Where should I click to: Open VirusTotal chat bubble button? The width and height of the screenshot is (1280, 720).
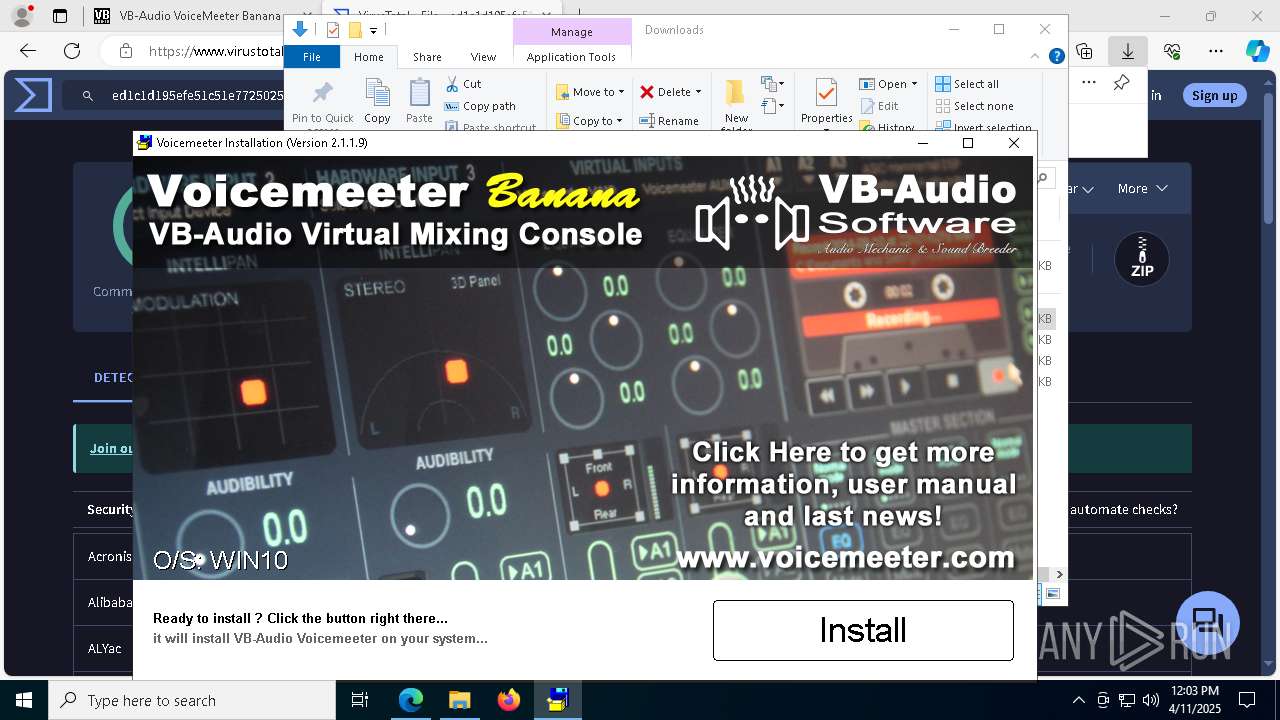pos(1208,622)
